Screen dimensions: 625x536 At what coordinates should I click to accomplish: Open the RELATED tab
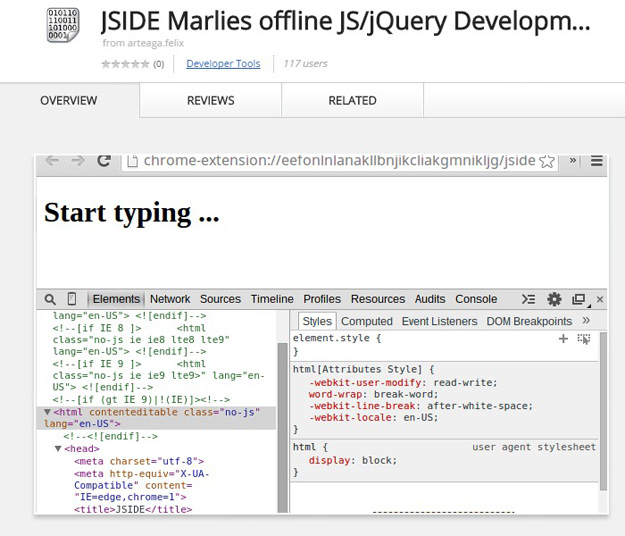tap(352, 100)
